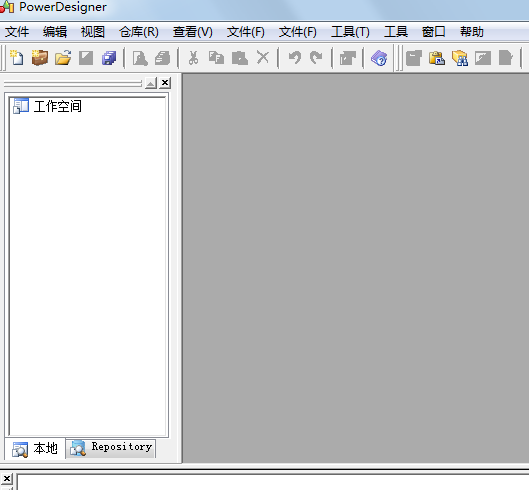Click the Paste as Shortcut clipboard icon

437,58
